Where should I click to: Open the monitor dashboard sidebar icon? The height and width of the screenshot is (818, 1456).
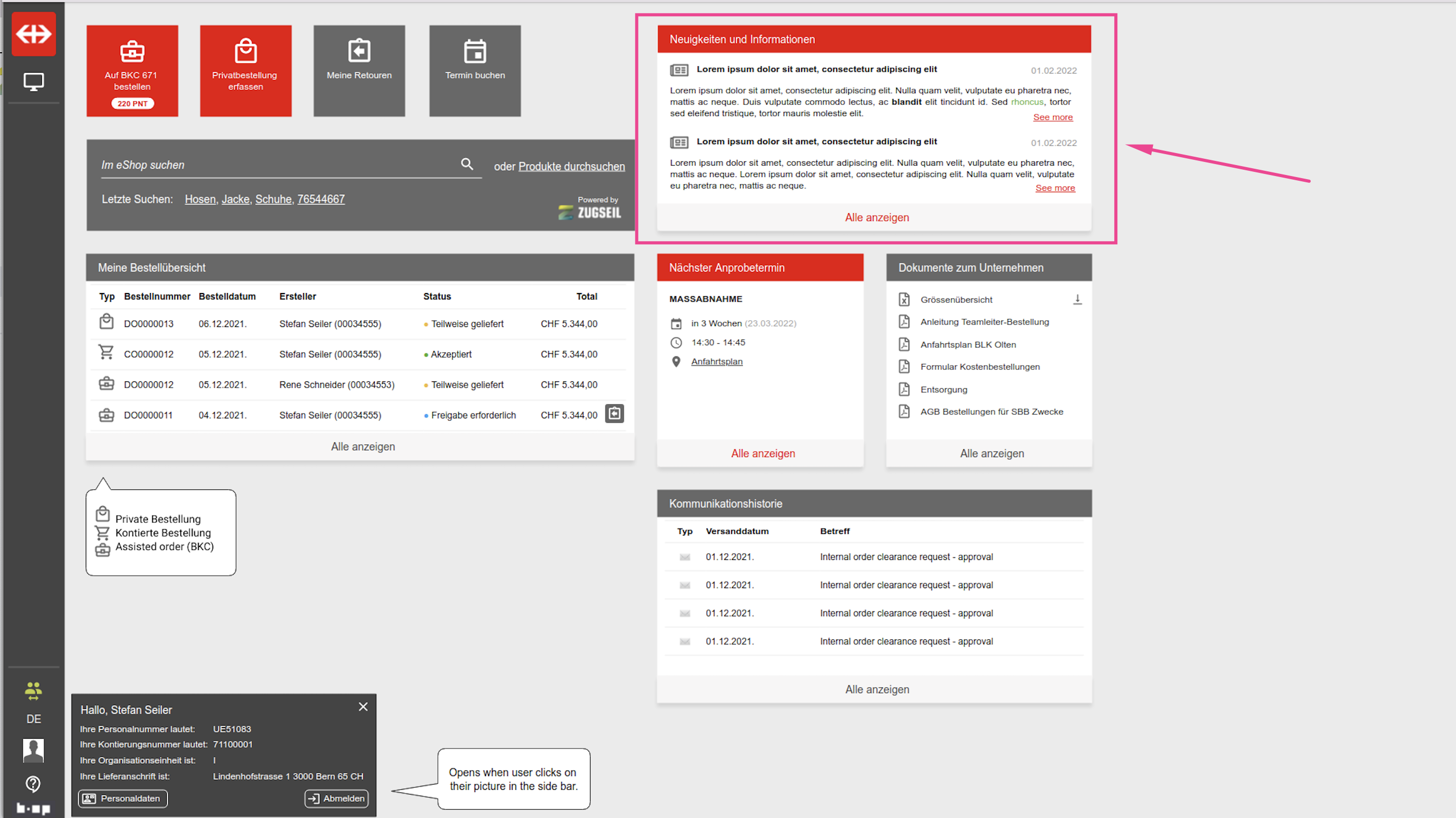[x=33, y=82]
